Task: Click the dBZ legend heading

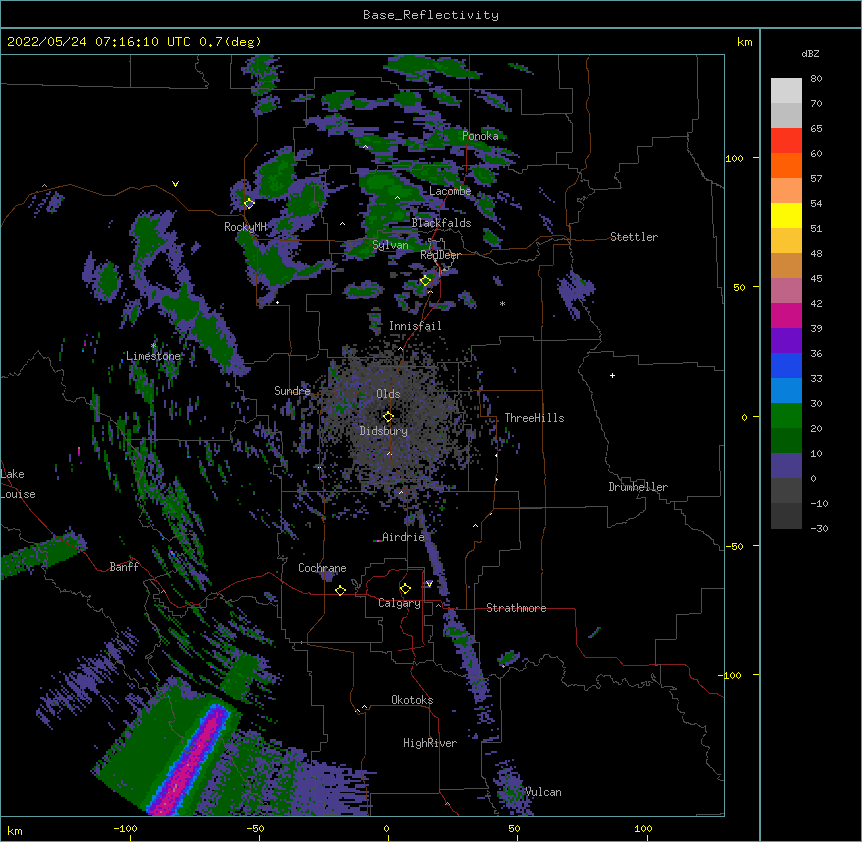Action: (810, 54)
